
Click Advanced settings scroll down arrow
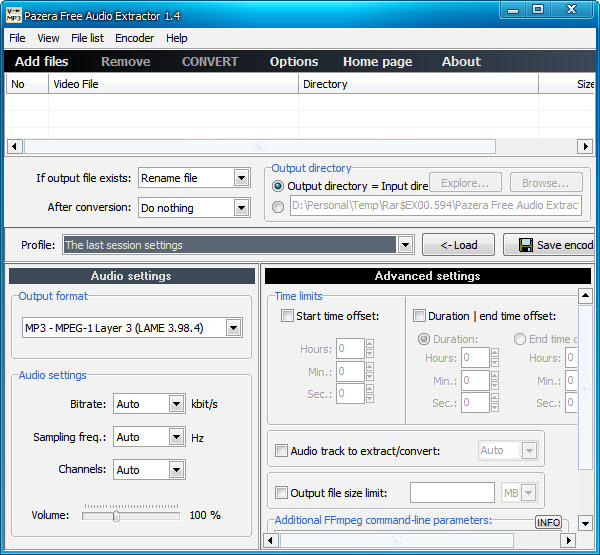pyautogui.click(x=585, y=523)
